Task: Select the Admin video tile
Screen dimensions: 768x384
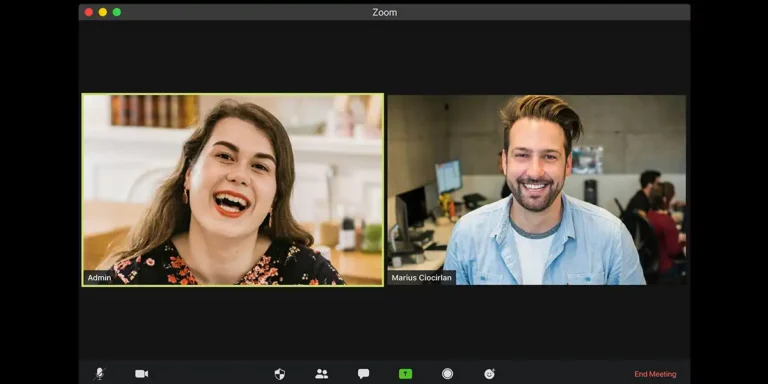Action: coord(233,190)
